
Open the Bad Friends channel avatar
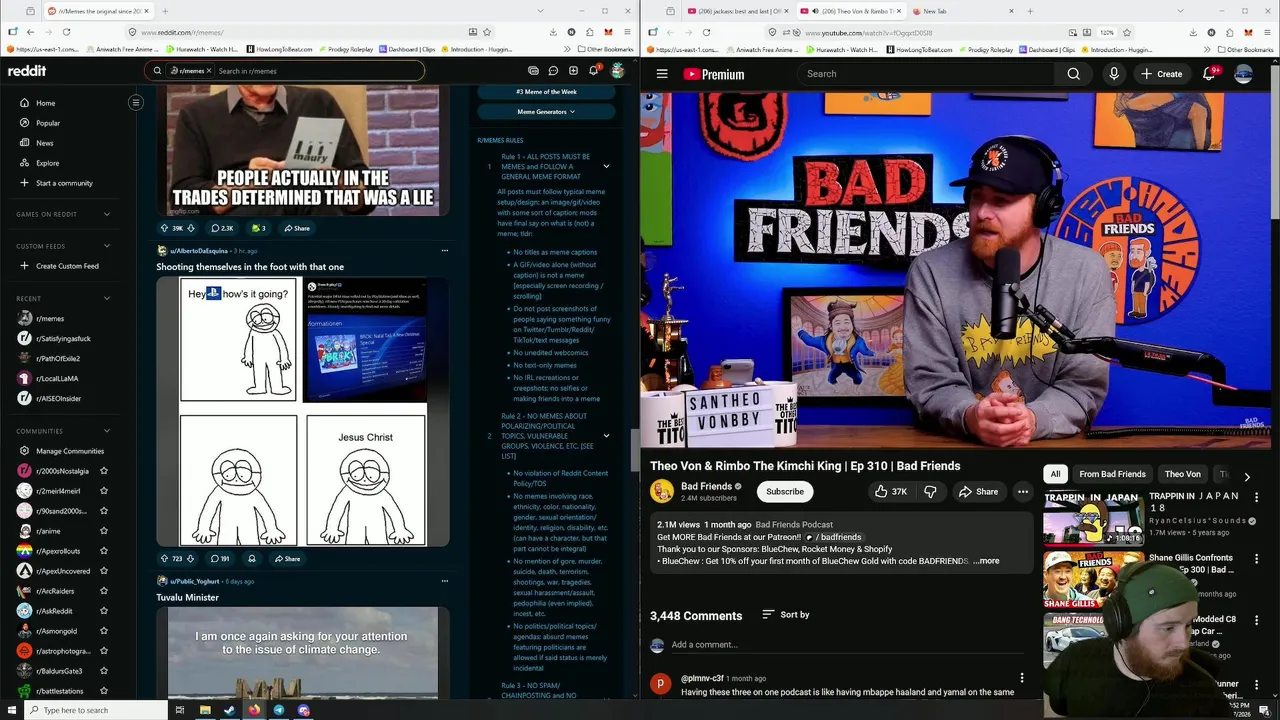(662, 491)
